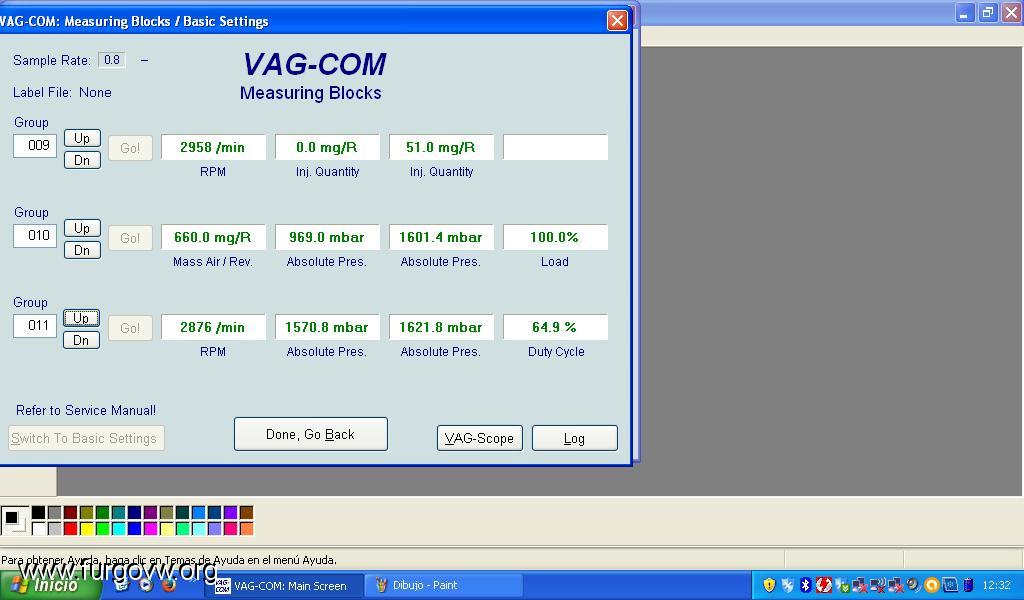The image size is (1024, 600).
Task: Restore down the Paint window
Action: [x=988, y=12]
